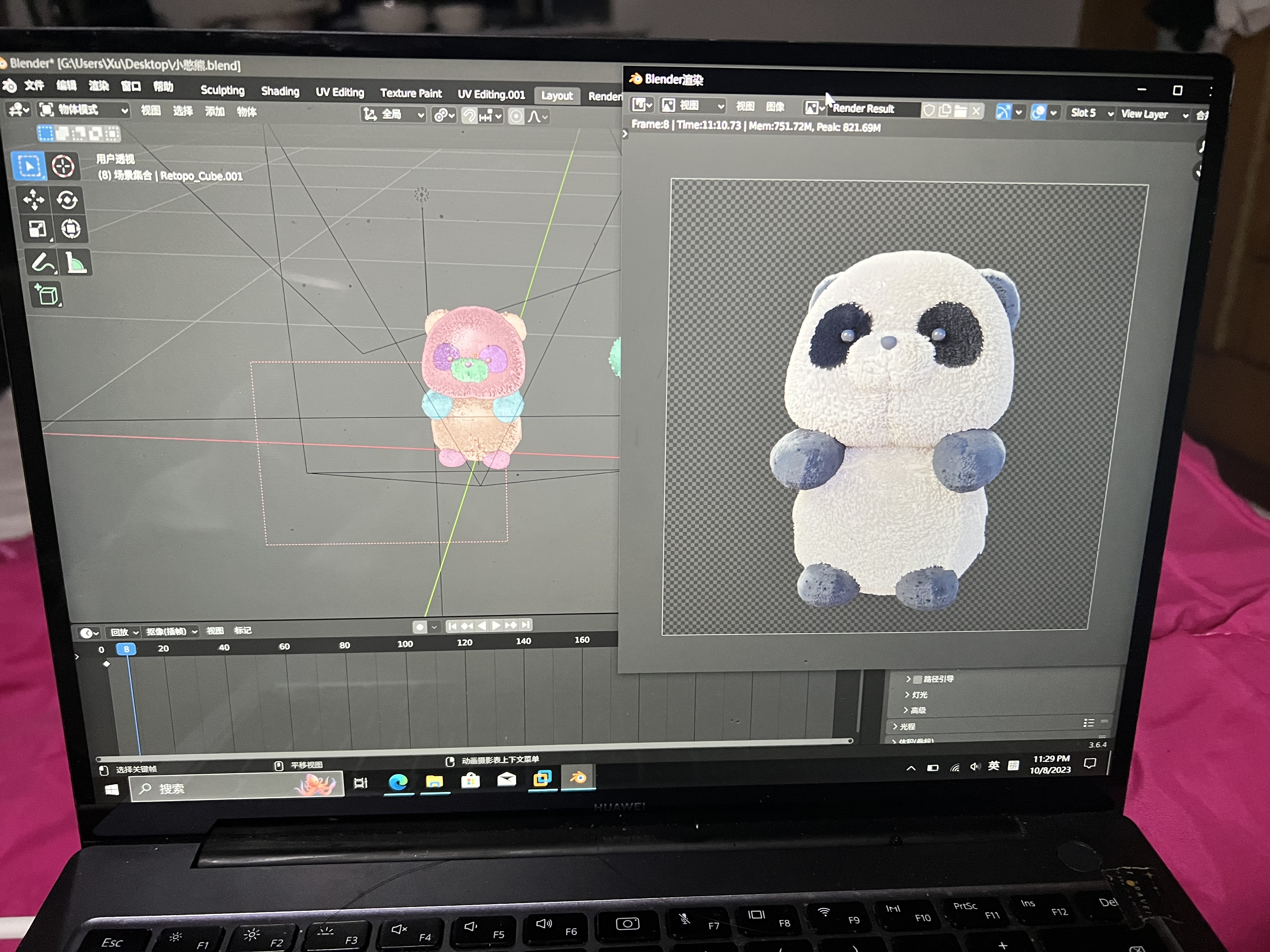This screenshot has height=952, width=1270.
Task: Select the Scale tool
Action: coord(37,229)
